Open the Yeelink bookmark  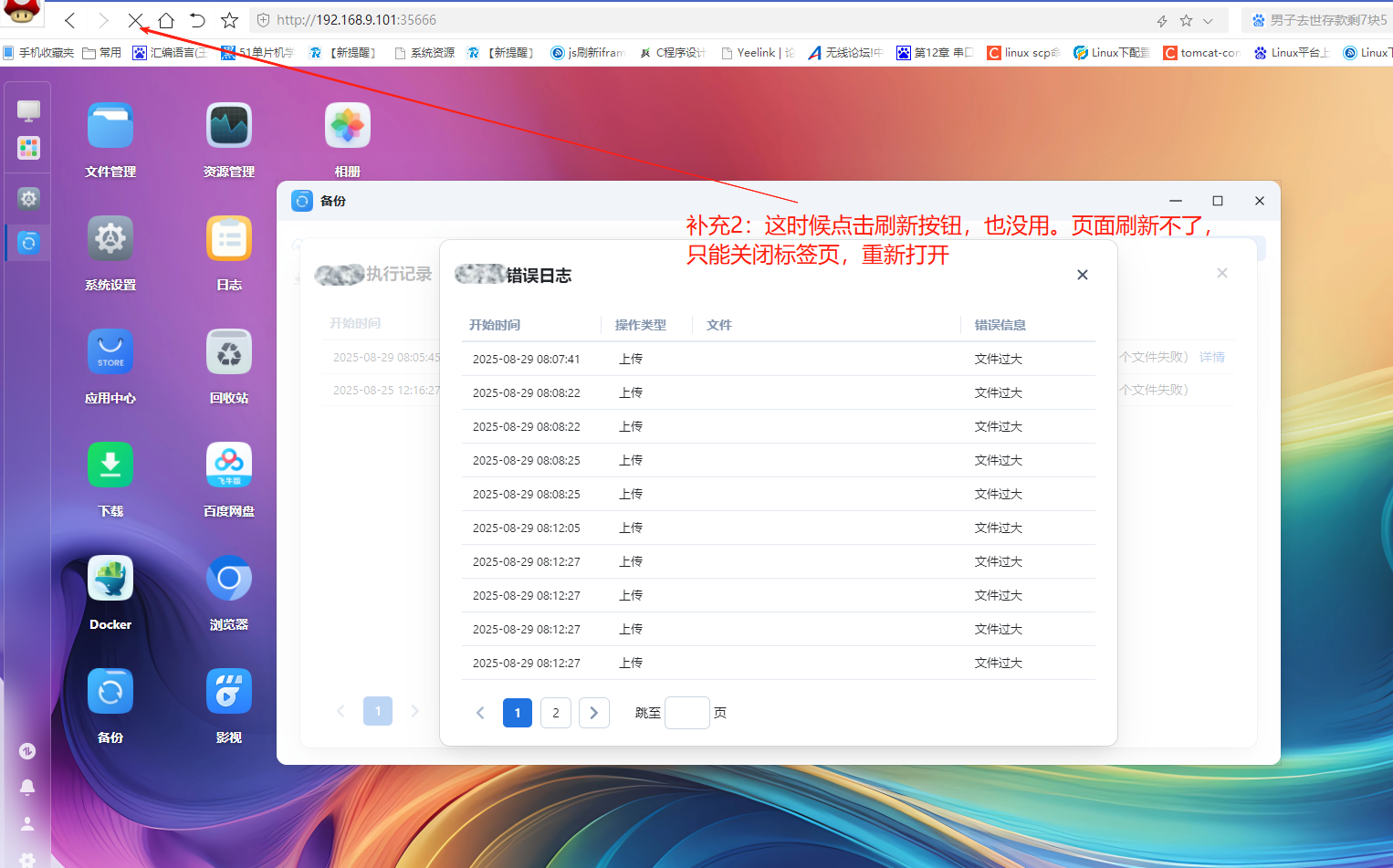point(758,53)
